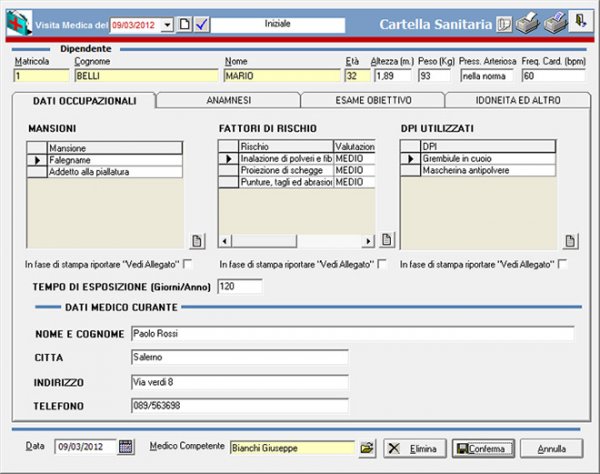Click the second printer icon in header
This screenshot has height=474, width=600.
point(555,23)
